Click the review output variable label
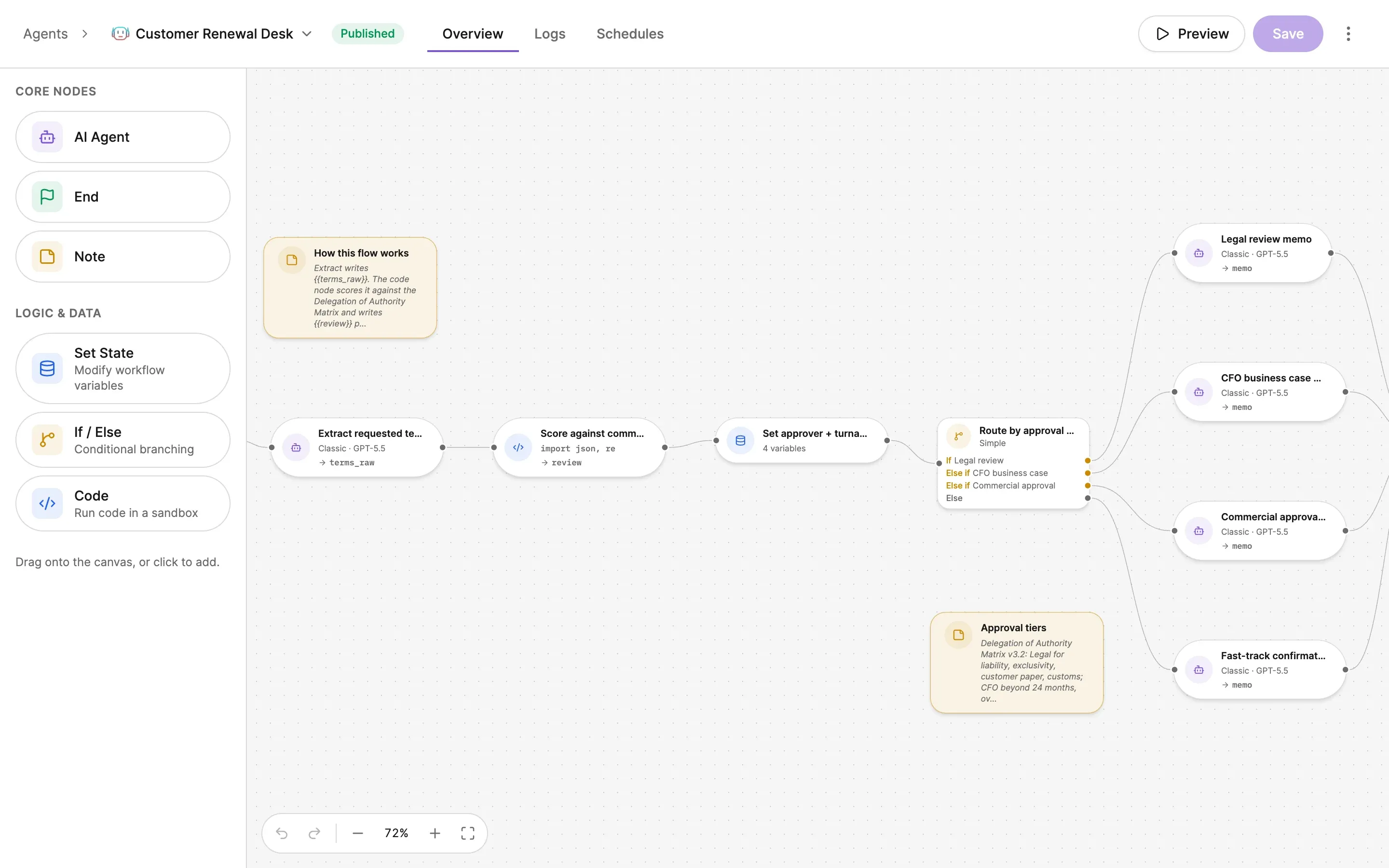 pyautogui.click(x=567, y=463)
